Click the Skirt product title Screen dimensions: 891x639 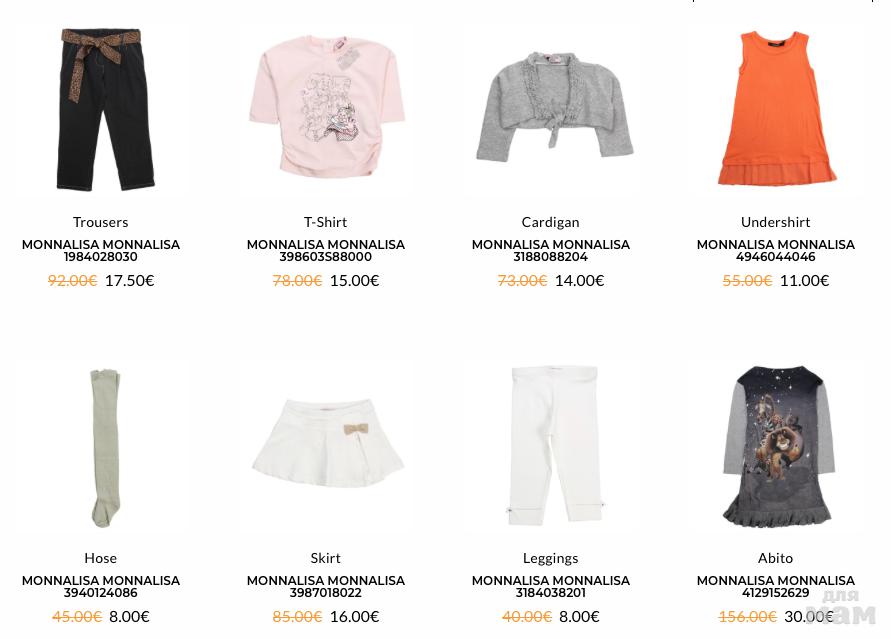coord(326,558)
